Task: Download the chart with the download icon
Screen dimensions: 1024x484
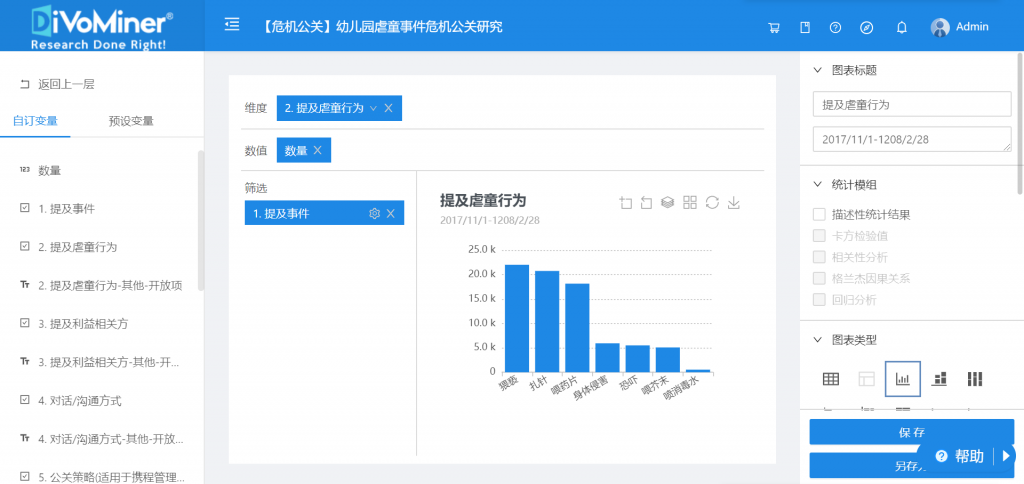Action: [x=734, y=202]
